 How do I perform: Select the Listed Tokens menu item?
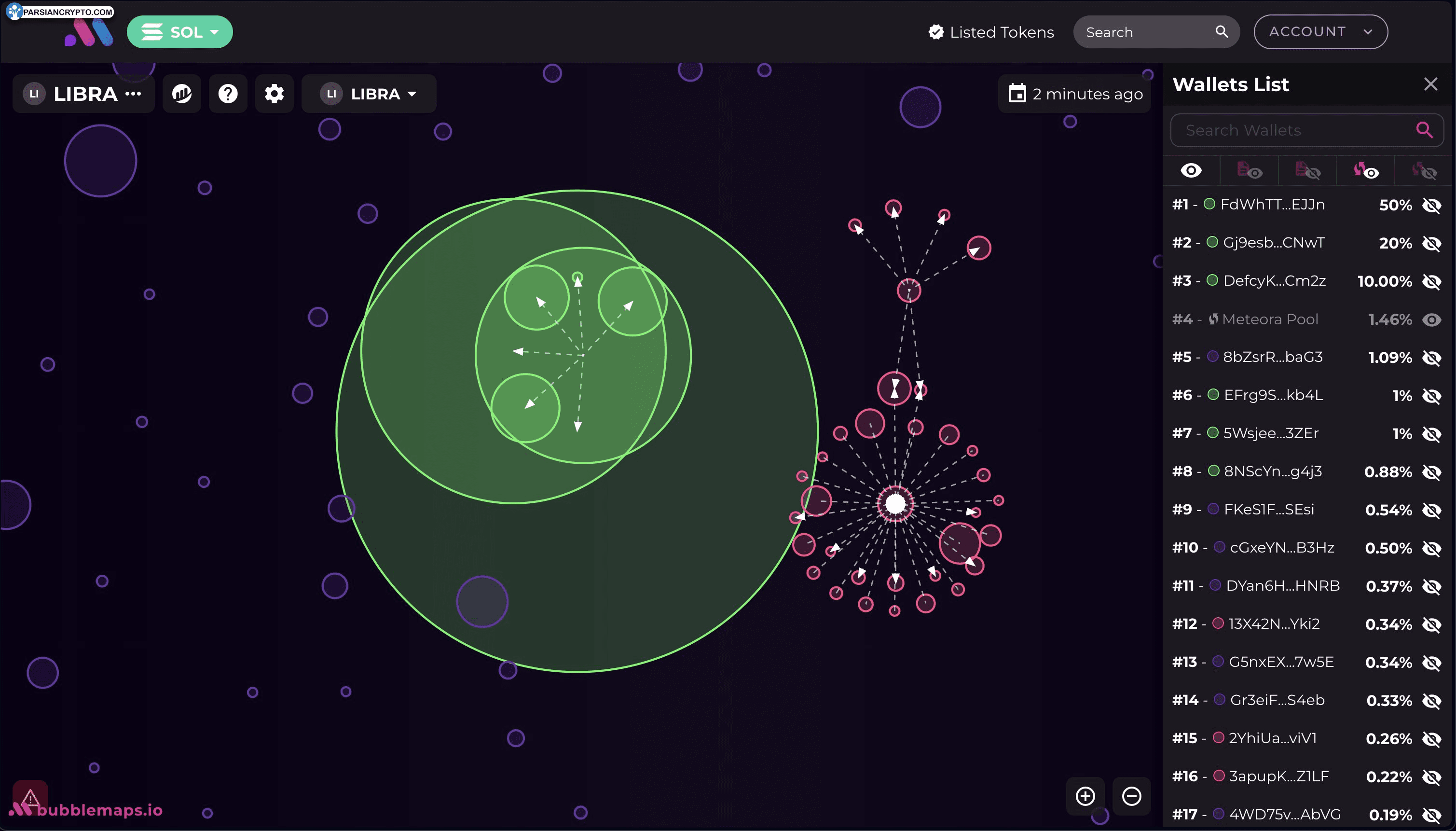(989, 31)
